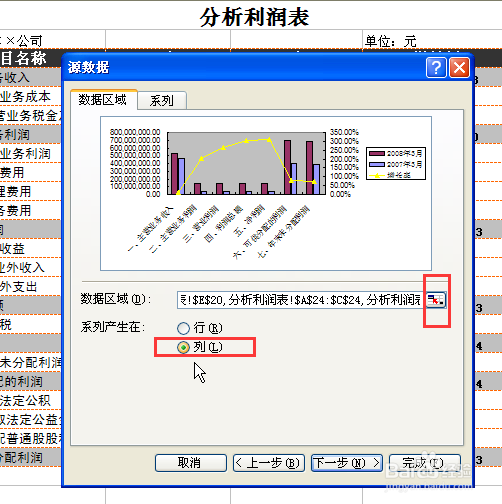The width and height of the screenshot is (502, 504).
Task: Switch to the 数据区域 tab
Action: point(103,100)
